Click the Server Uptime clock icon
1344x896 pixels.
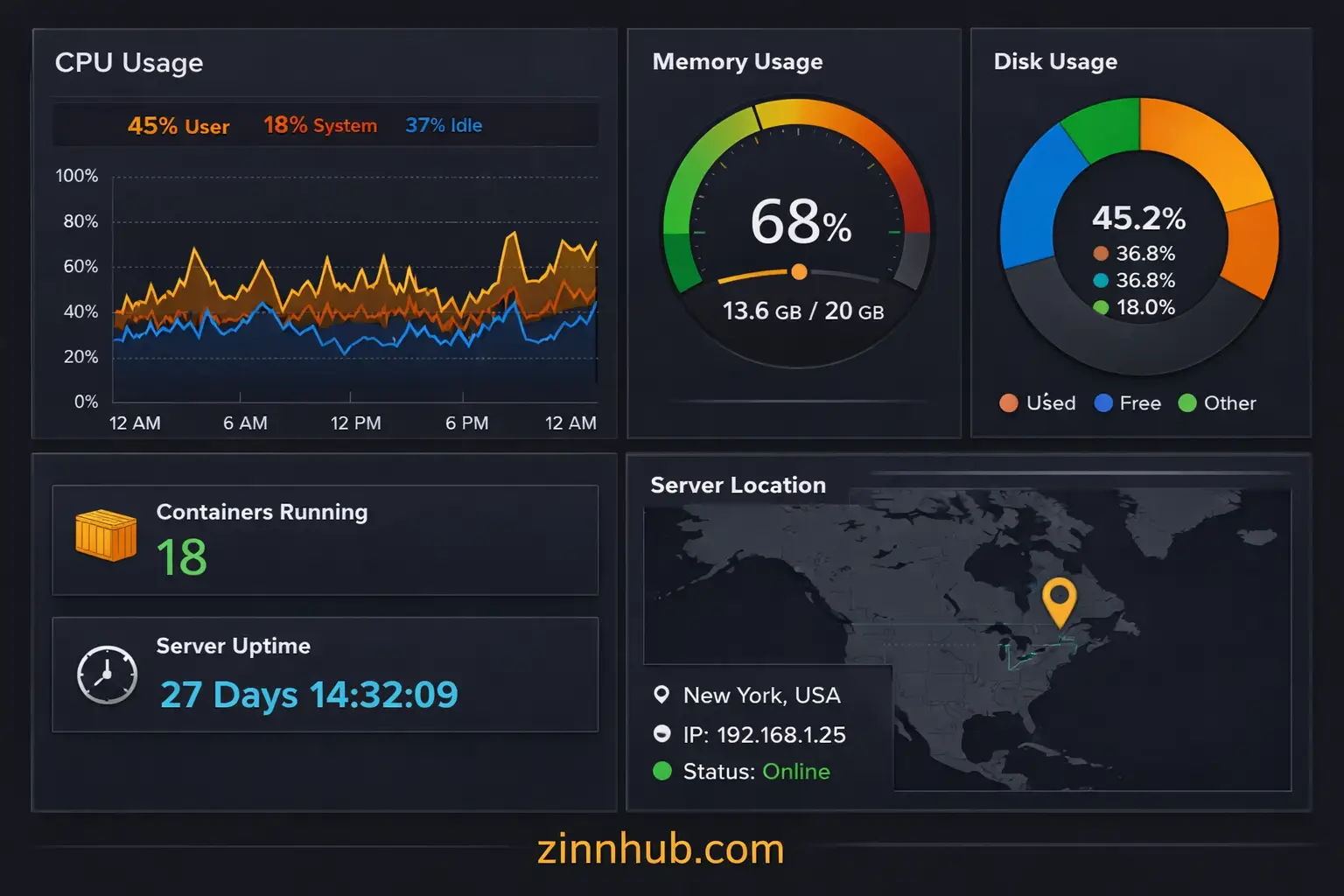pyautogui.click(x=107, y=675)
